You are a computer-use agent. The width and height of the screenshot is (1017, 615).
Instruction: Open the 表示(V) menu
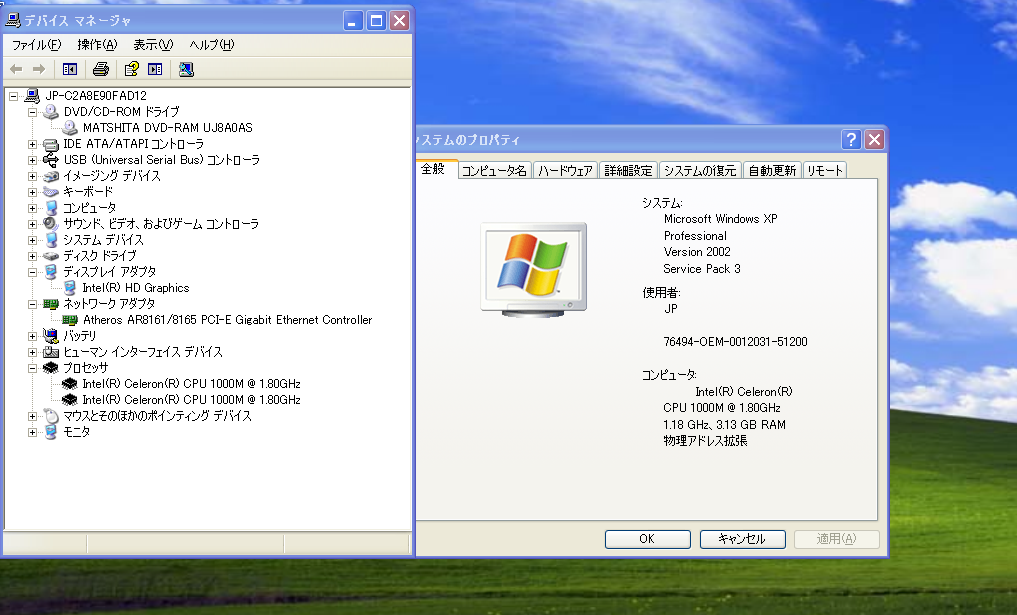153,45
